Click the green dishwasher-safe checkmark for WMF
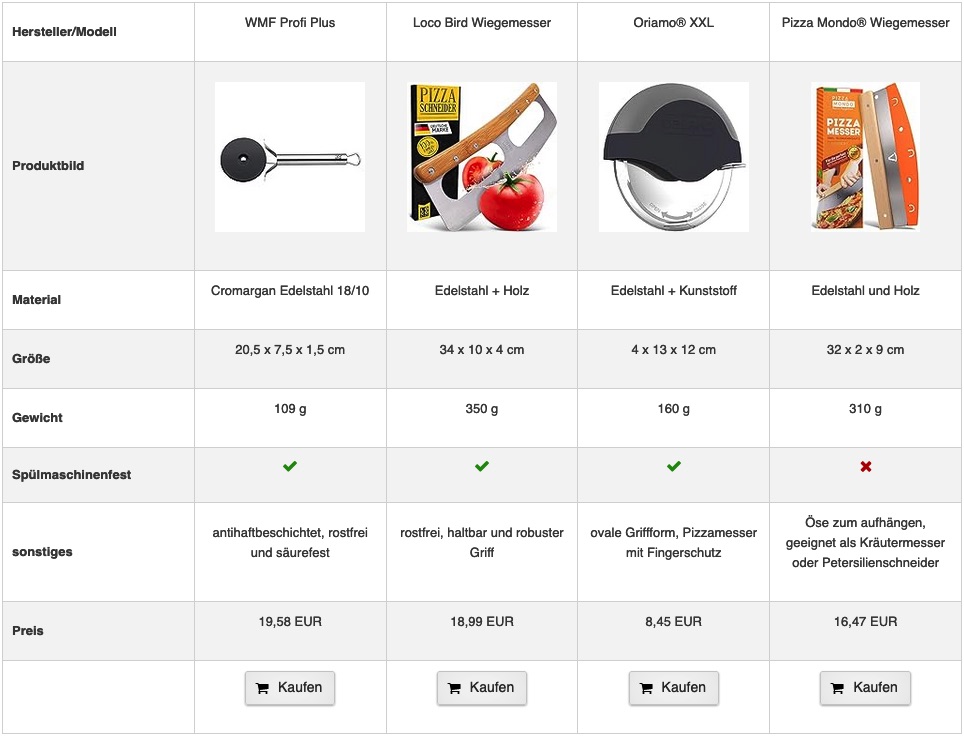Image resolution: width=964 pixels, height=736 pixels. 290,466
